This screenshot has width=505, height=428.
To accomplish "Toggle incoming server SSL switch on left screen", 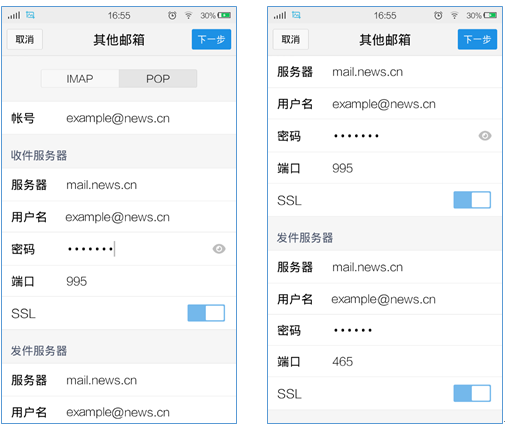I will tap(206, 313).
